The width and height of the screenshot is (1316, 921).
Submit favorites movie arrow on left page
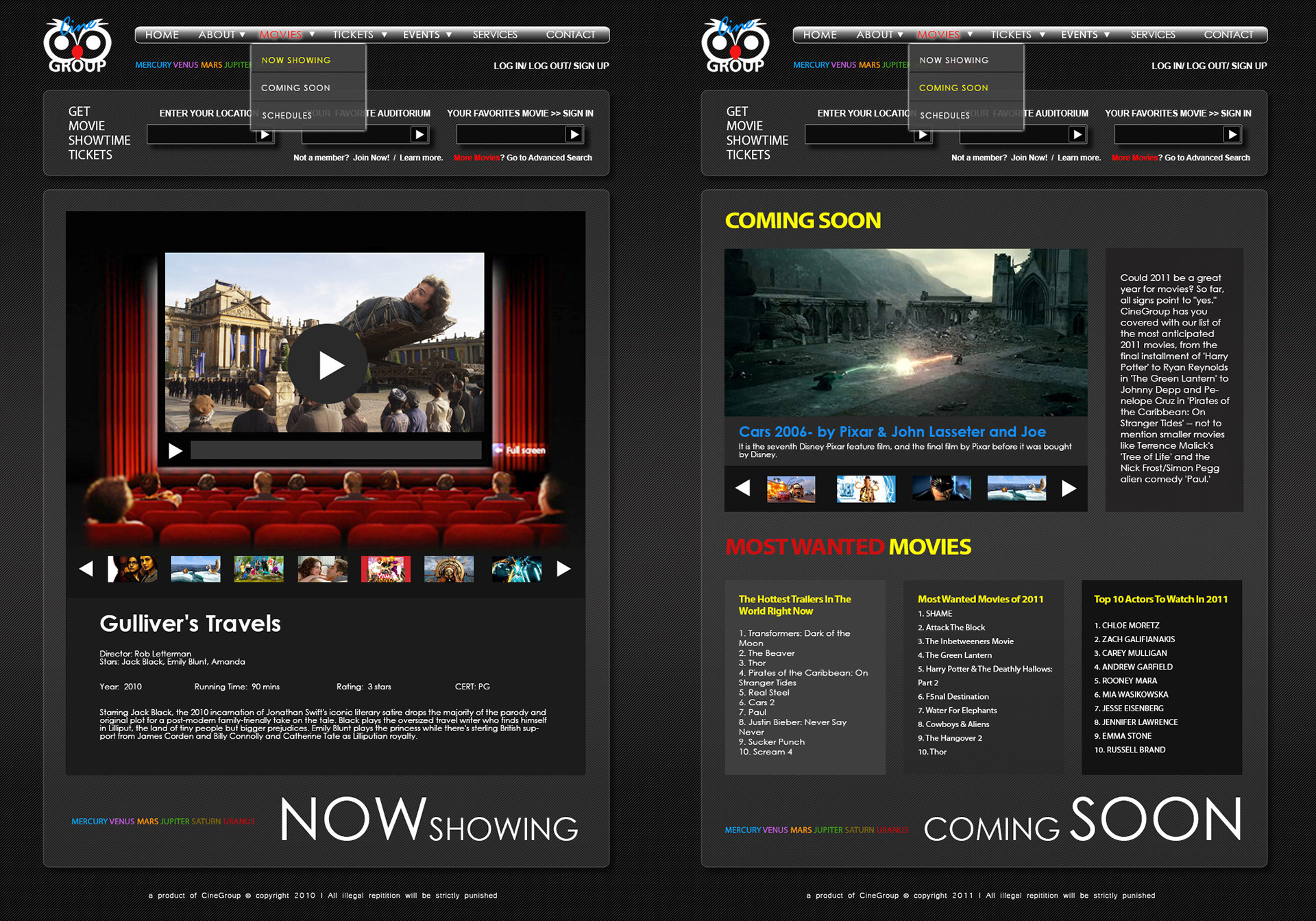click(x=574, y=135)
